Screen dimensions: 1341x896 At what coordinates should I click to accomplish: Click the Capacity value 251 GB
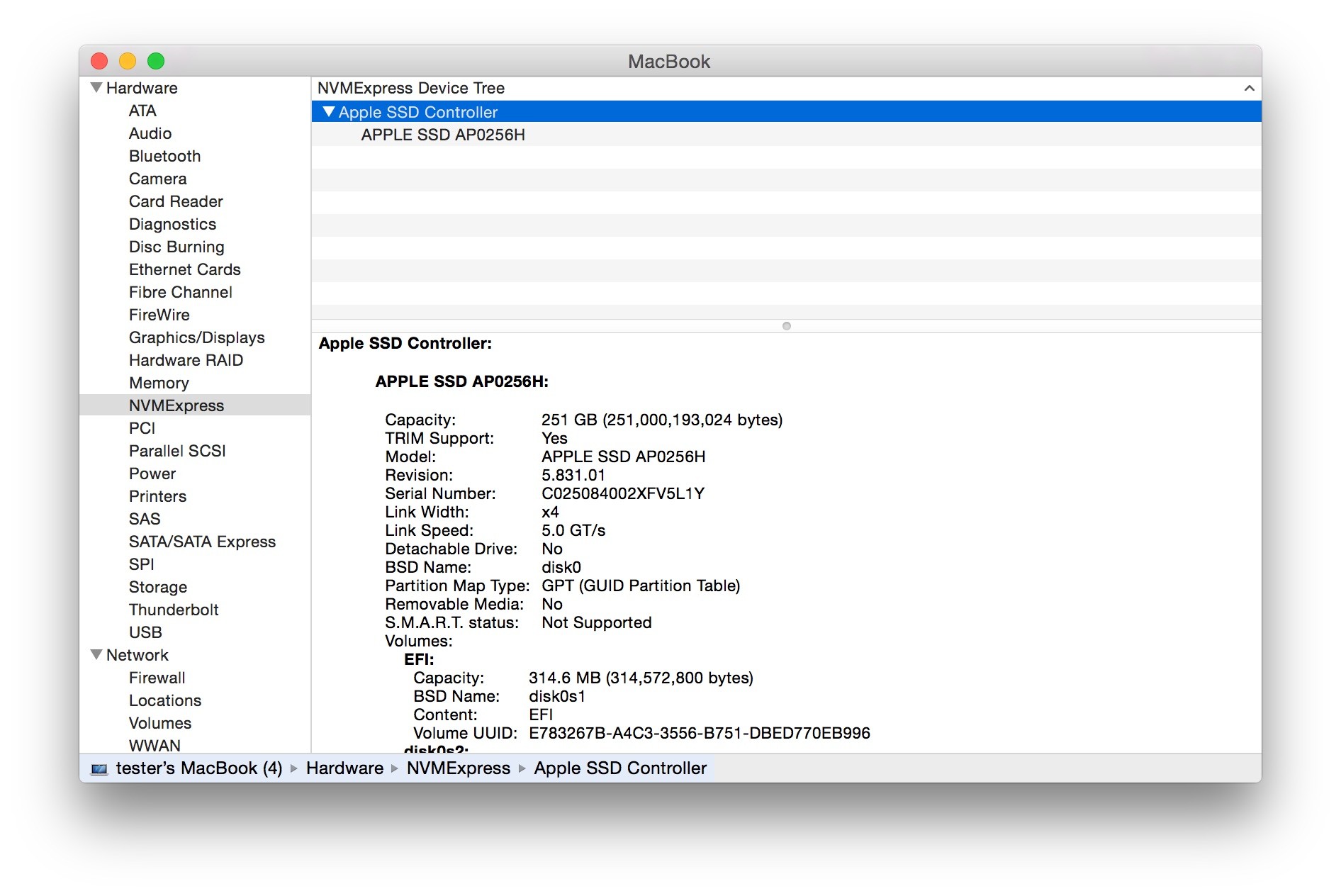point(662,420)
